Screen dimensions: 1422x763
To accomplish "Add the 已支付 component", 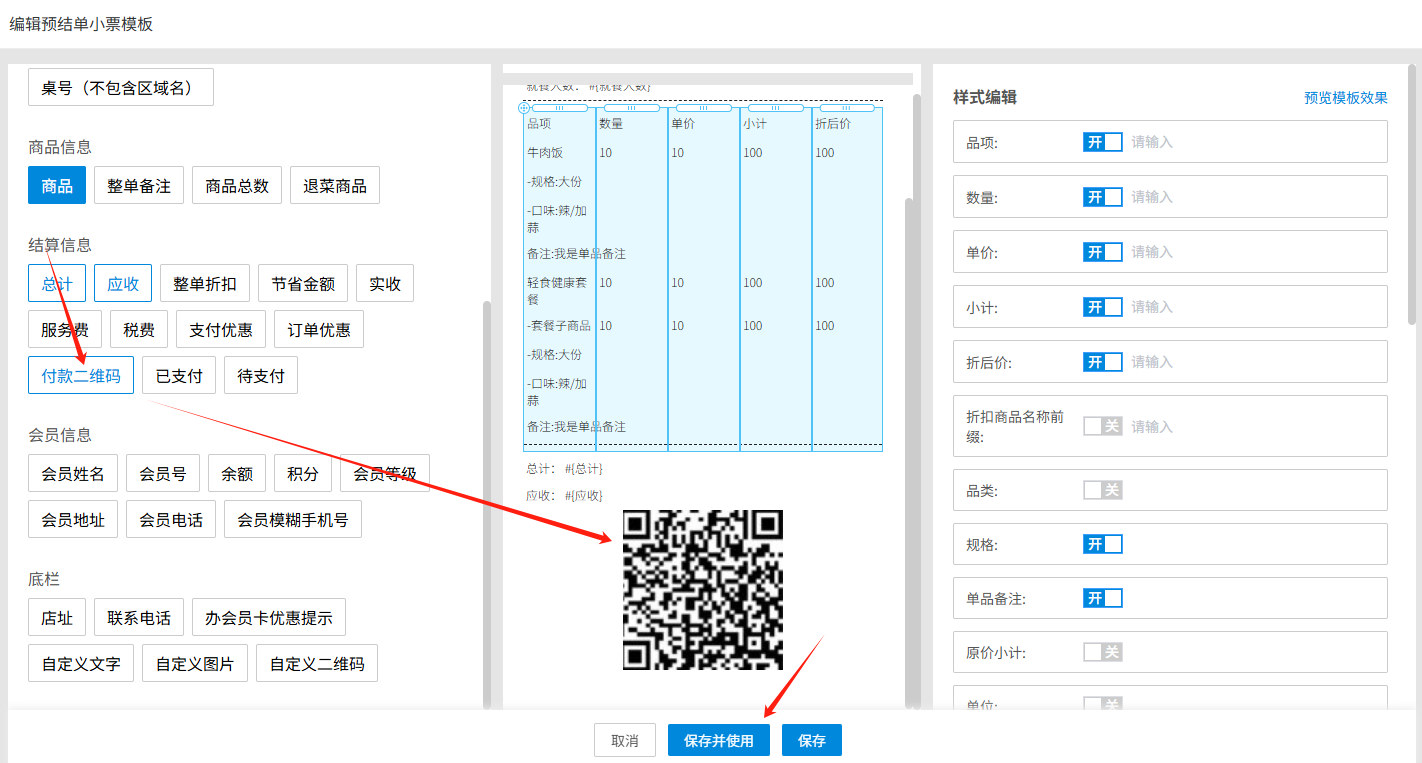I will pos(179,376).
